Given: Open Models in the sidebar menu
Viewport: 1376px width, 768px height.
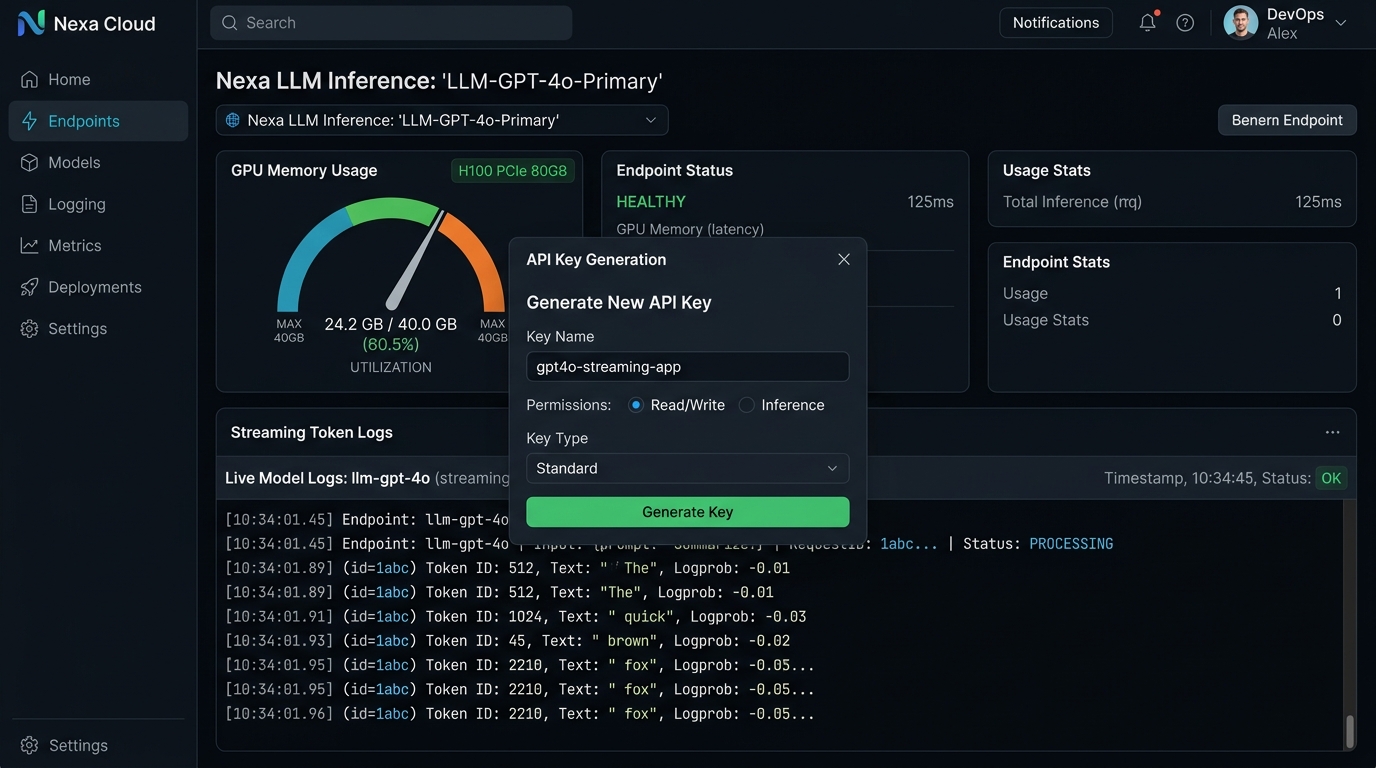Looking at the screenshot, I should 98,162.
